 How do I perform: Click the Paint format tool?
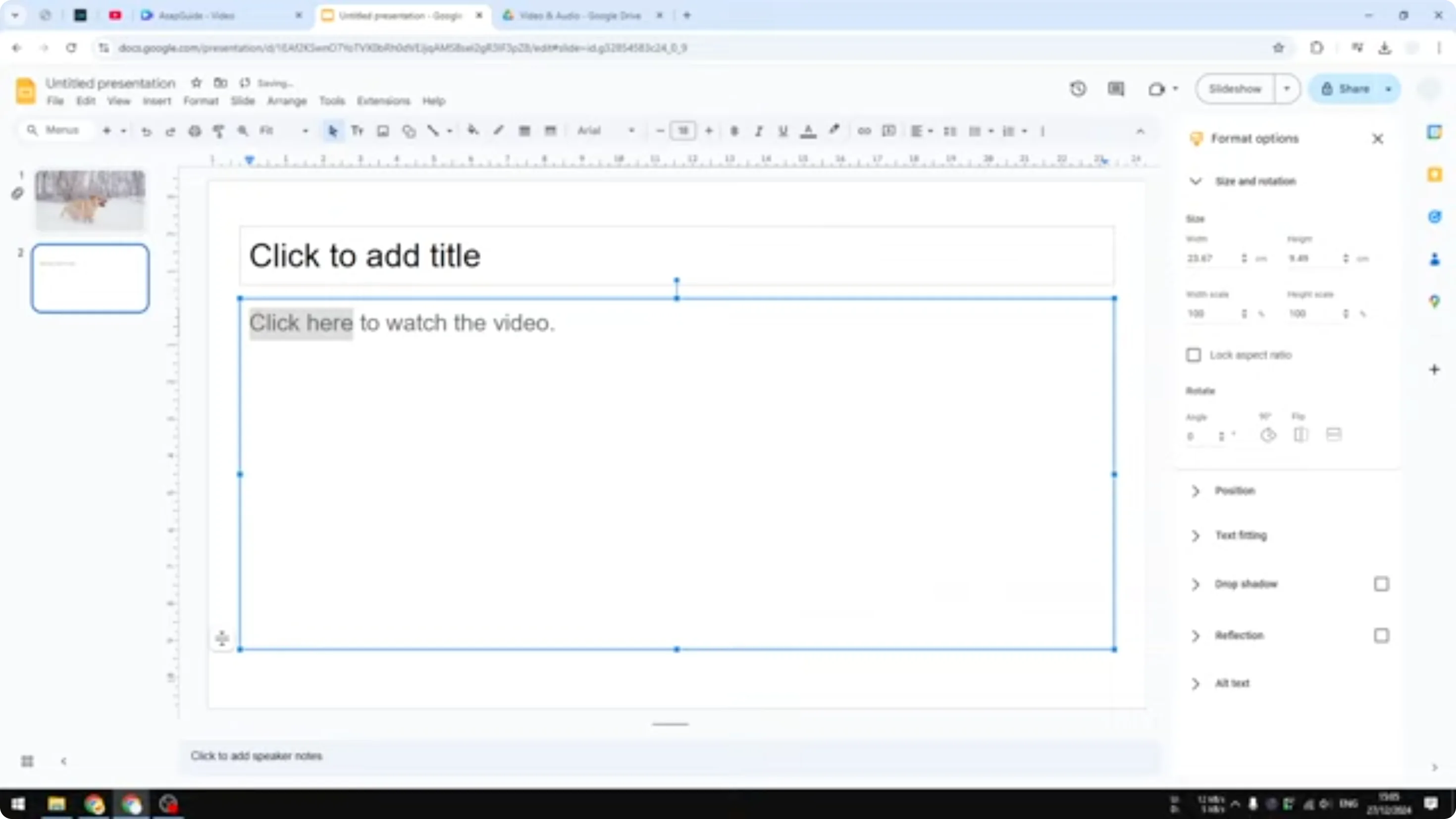(219, 131)
